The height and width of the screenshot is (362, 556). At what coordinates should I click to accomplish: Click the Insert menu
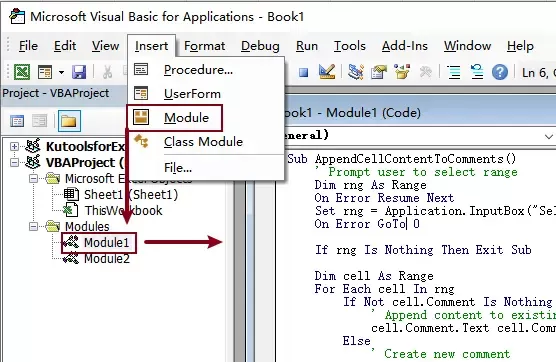coord(151,46)
